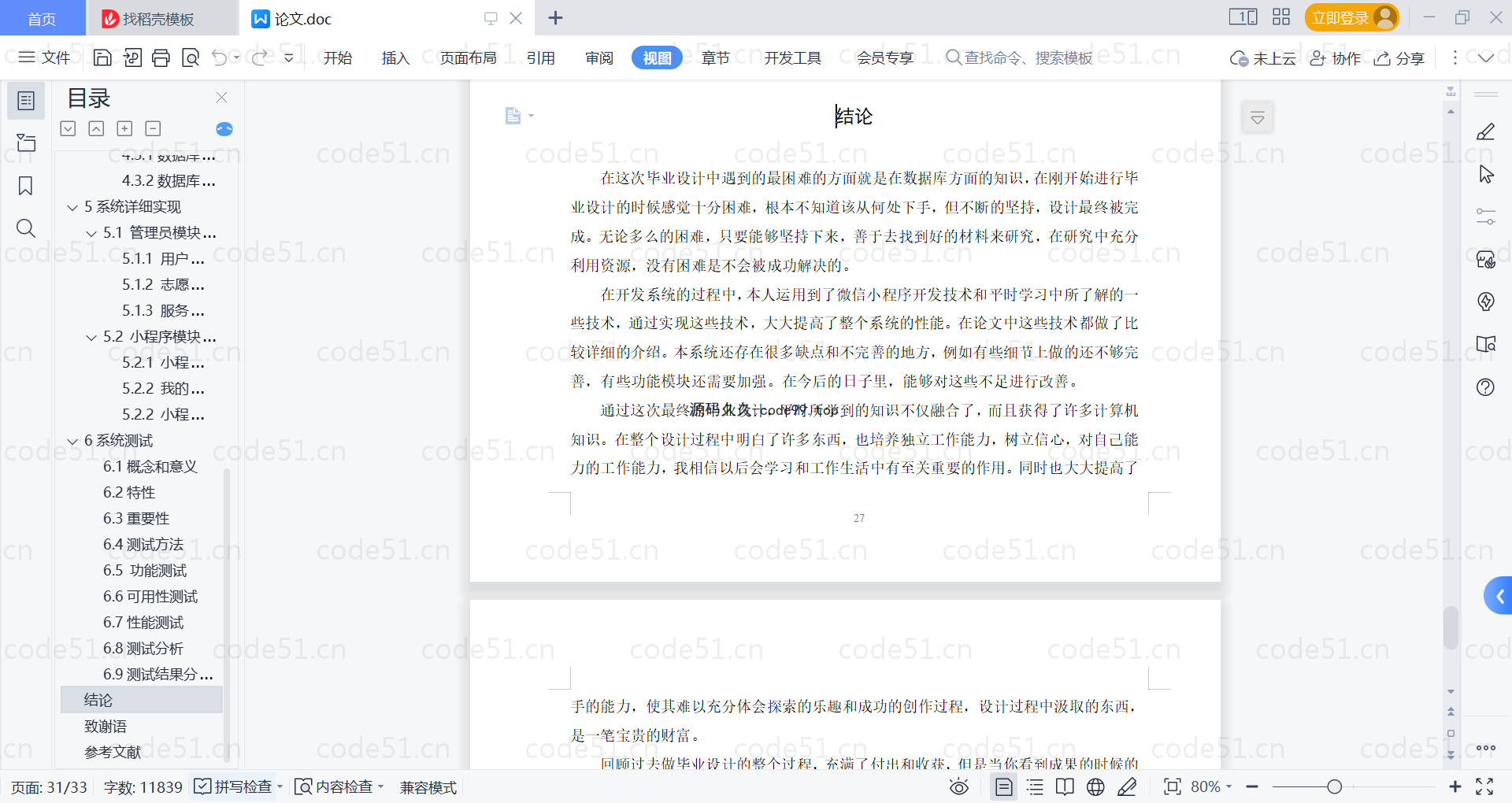Click the 协作 collaborate button
1512x803 pixels.
pos(1335,58)
